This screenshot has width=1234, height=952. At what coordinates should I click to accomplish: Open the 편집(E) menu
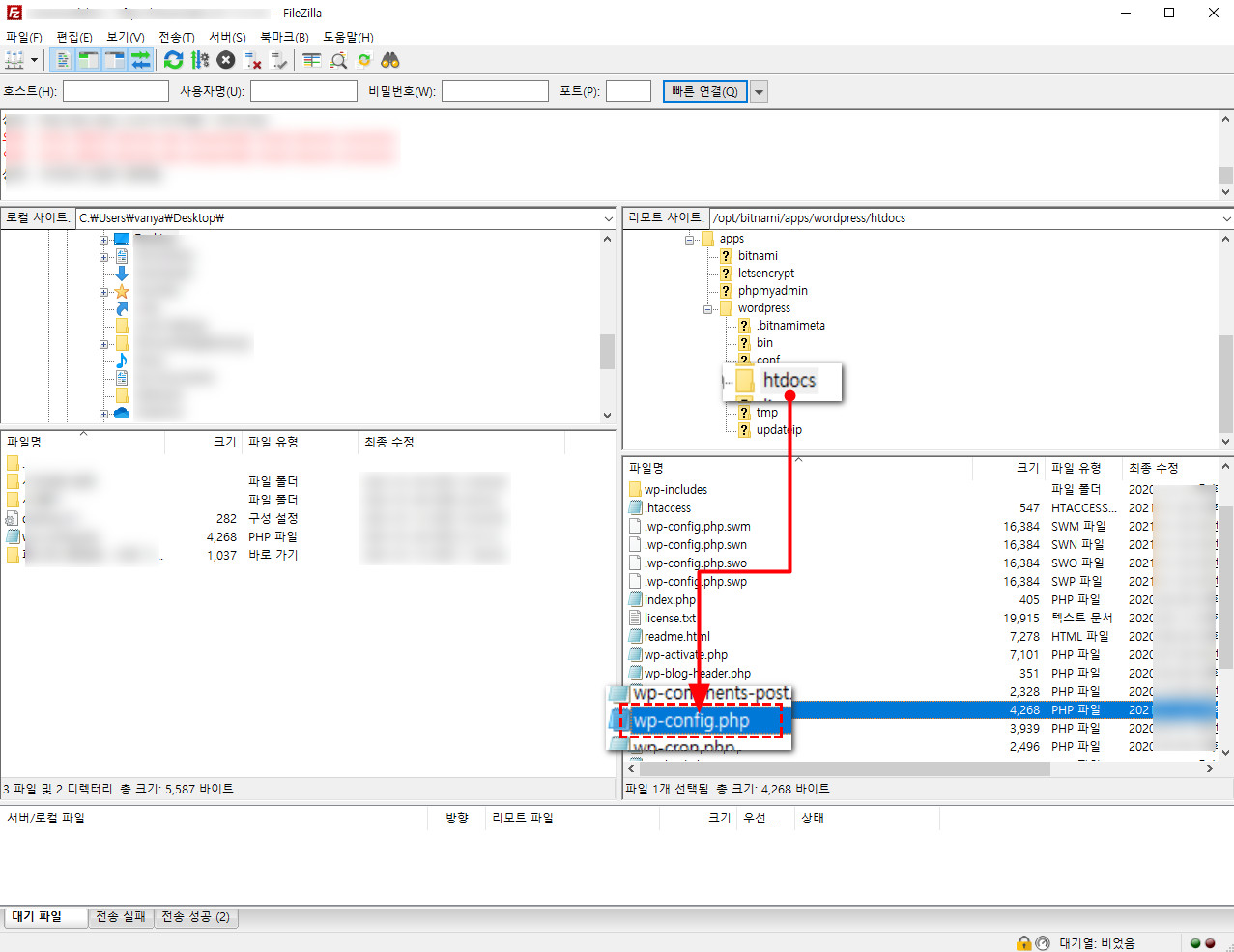point(73,37)
